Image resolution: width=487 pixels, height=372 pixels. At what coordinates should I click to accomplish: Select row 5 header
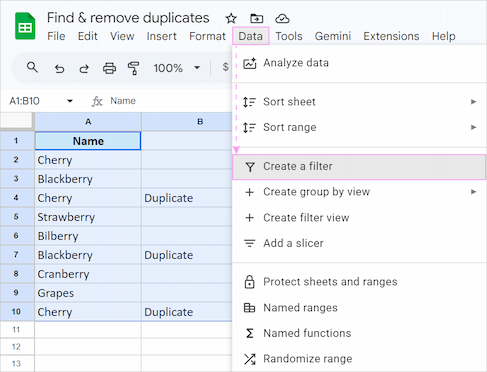coord(17,217)
